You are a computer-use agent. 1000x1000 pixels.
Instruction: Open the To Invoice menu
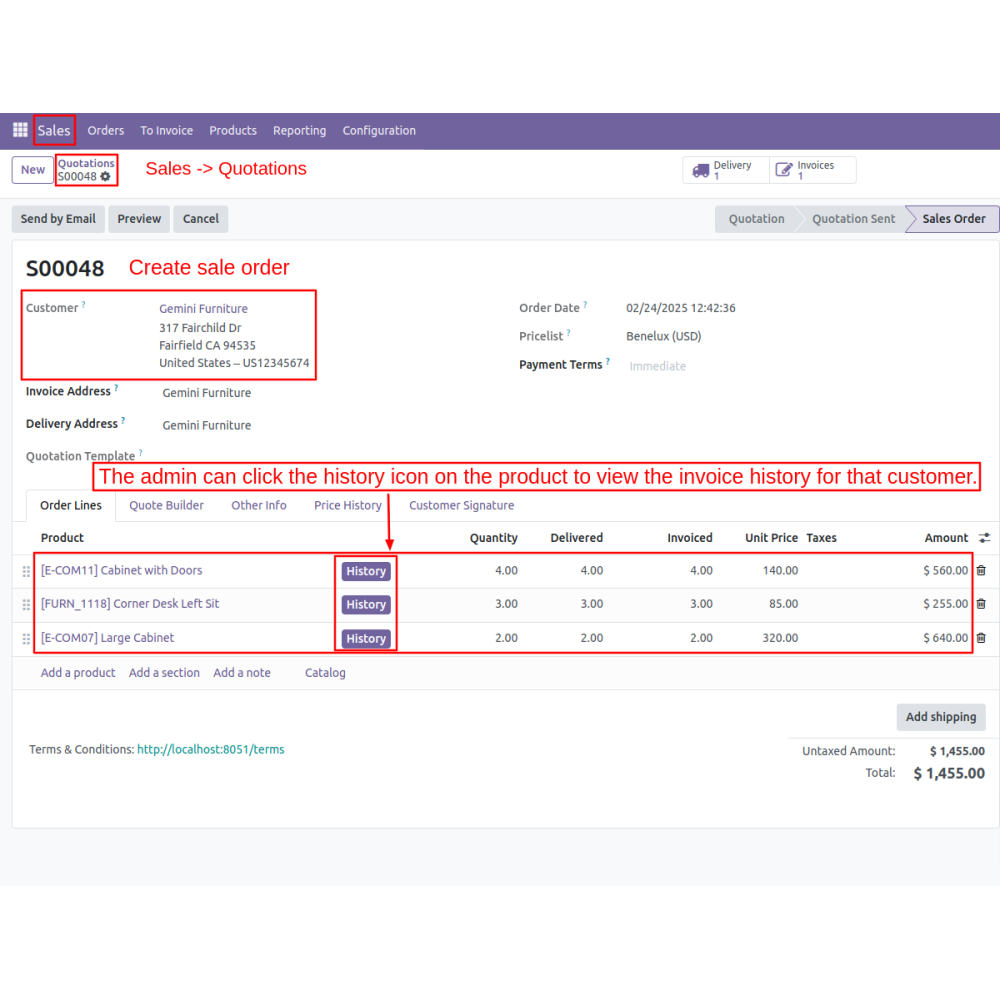click(x=166, y=130)
